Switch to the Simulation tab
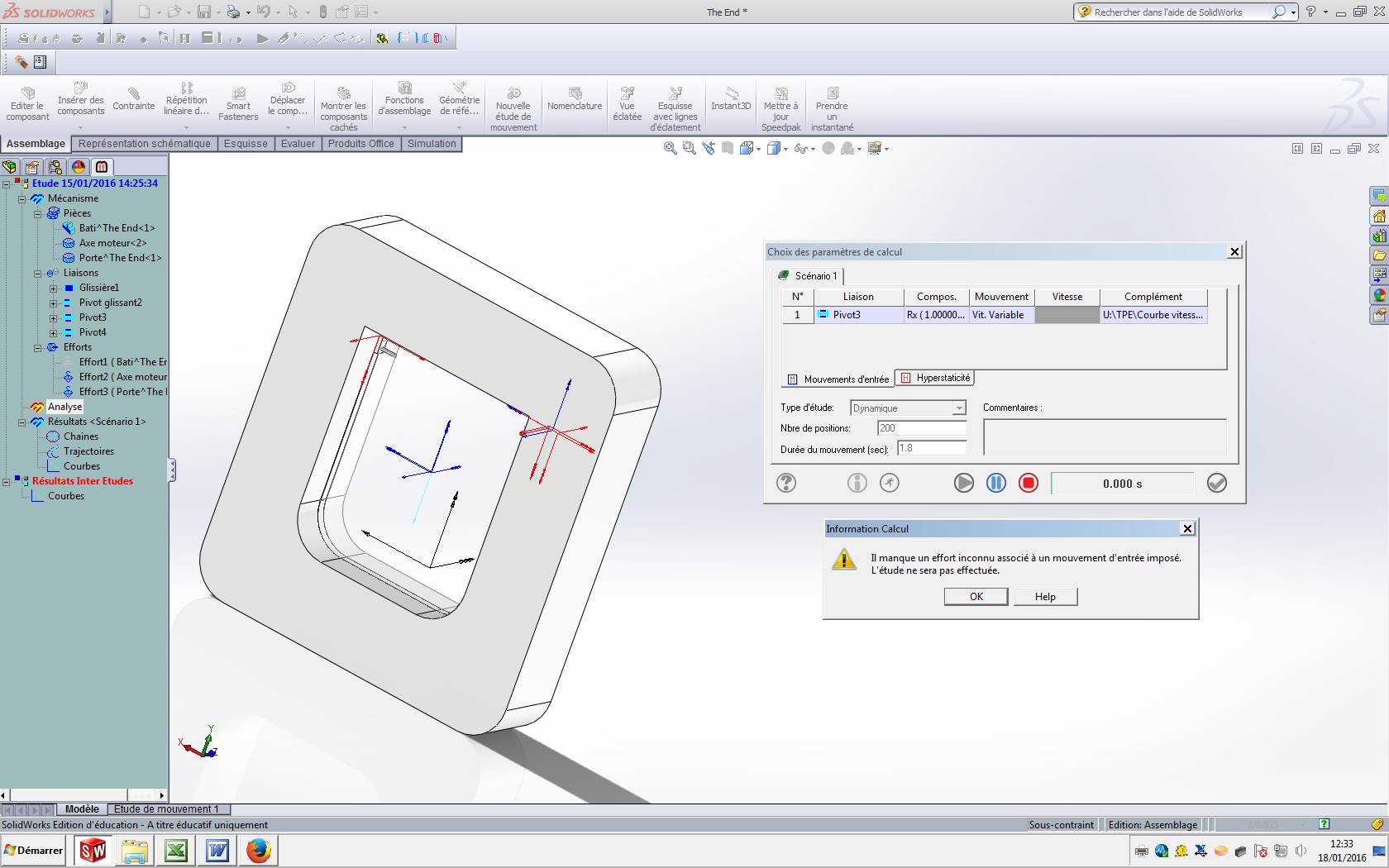Image resolution: width=1389 pixels, height=868 pixels. click(432, 144)
